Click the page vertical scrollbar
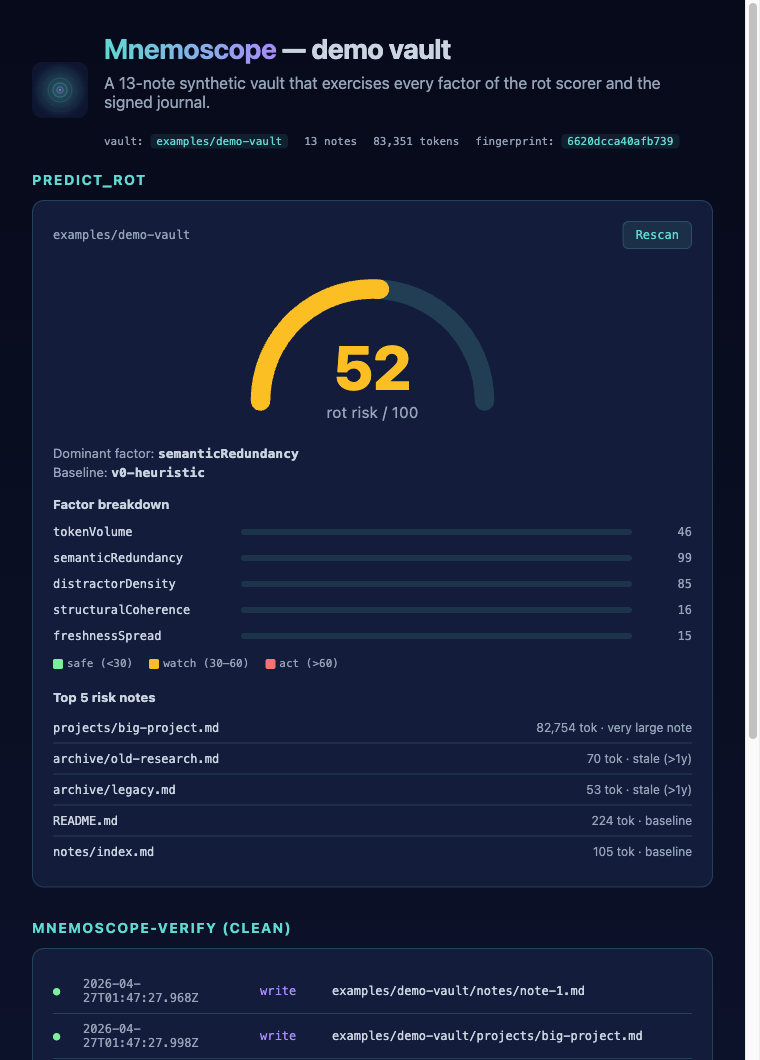Image resolution: width=760 pixels, height=1060 pixels. point(753,370)
